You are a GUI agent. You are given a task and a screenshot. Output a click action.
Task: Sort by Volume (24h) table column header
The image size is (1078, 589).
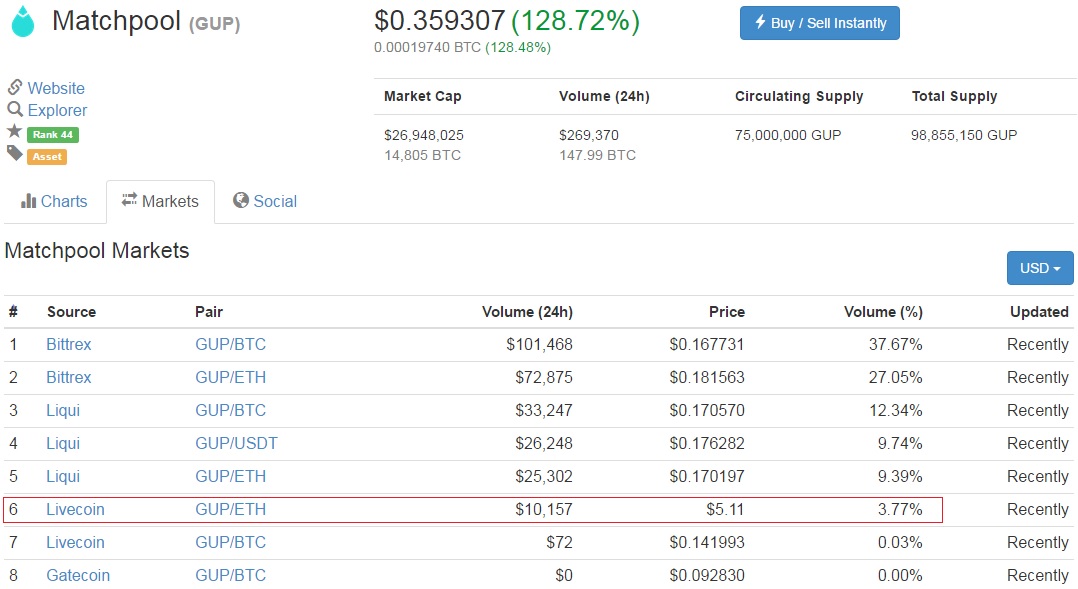(527, 312)
